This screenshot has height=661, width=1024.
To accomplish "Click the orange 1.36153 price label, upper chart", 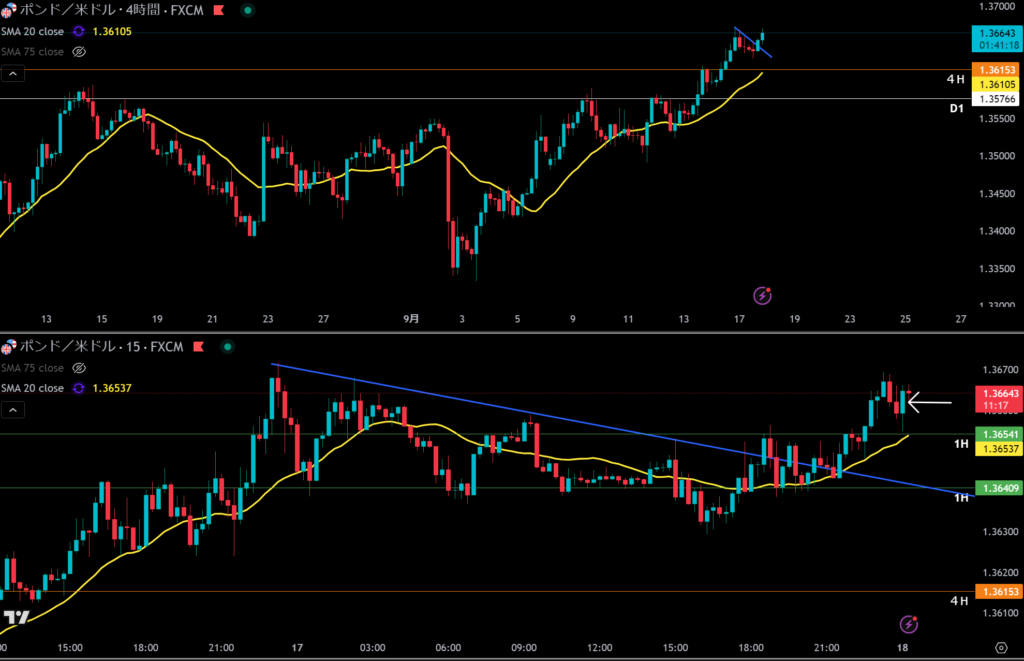I will tap(996, 70).
